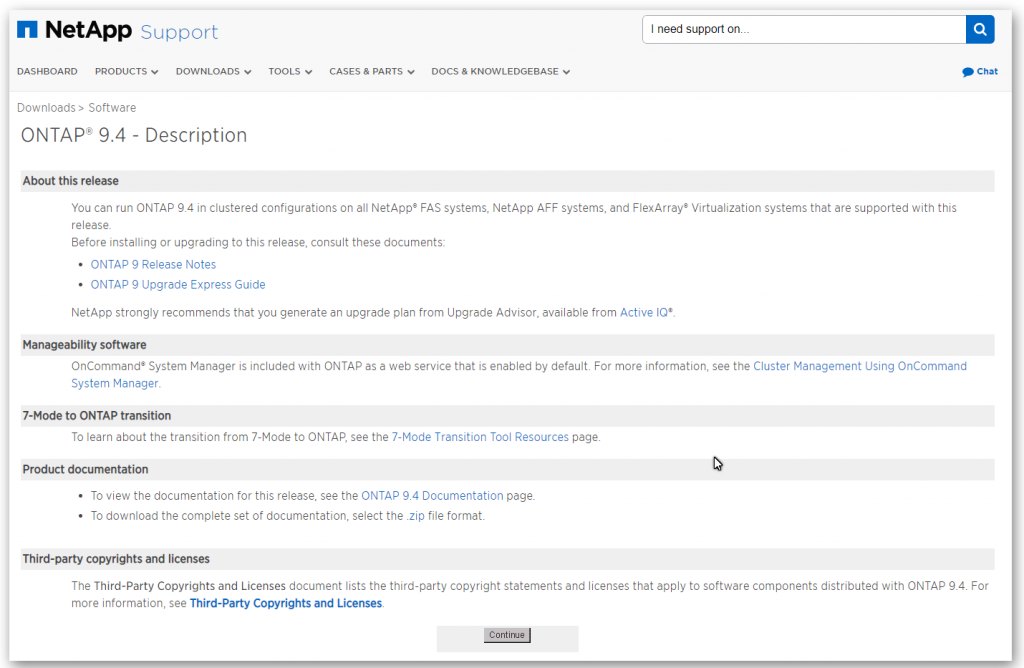Open Cluster Management Using OnCommand System Manager

[858, 366]
